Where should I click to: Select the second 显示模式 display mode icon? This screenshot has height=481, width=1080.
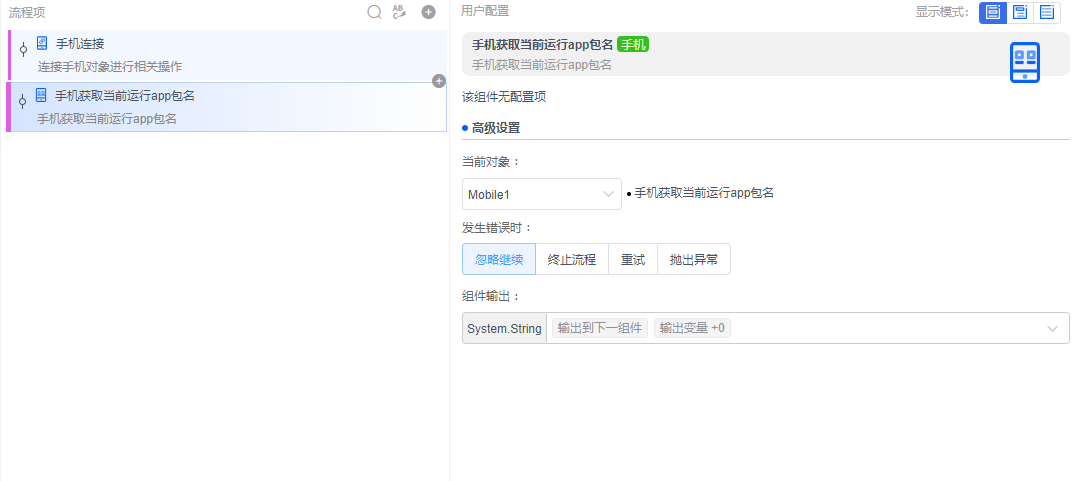(x=1020, y=12)
